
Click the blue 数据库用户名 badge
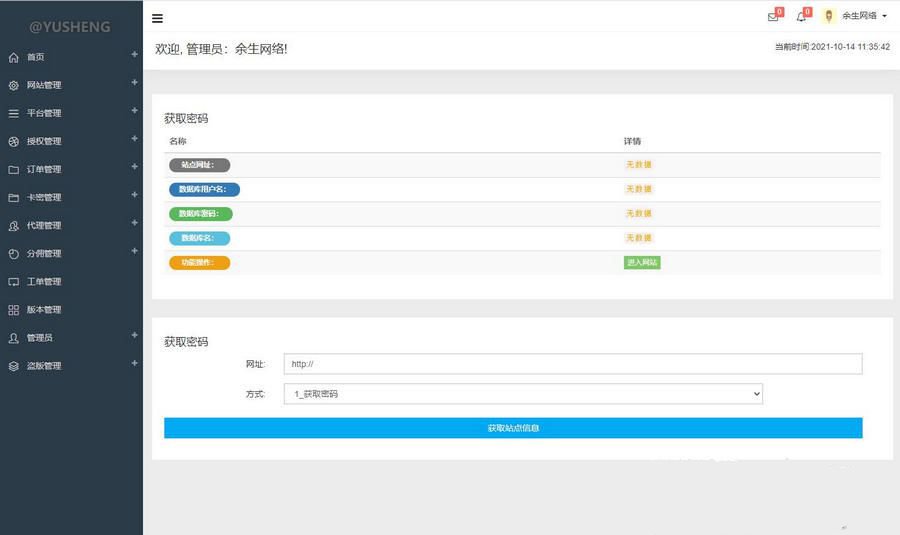[204, 189]
